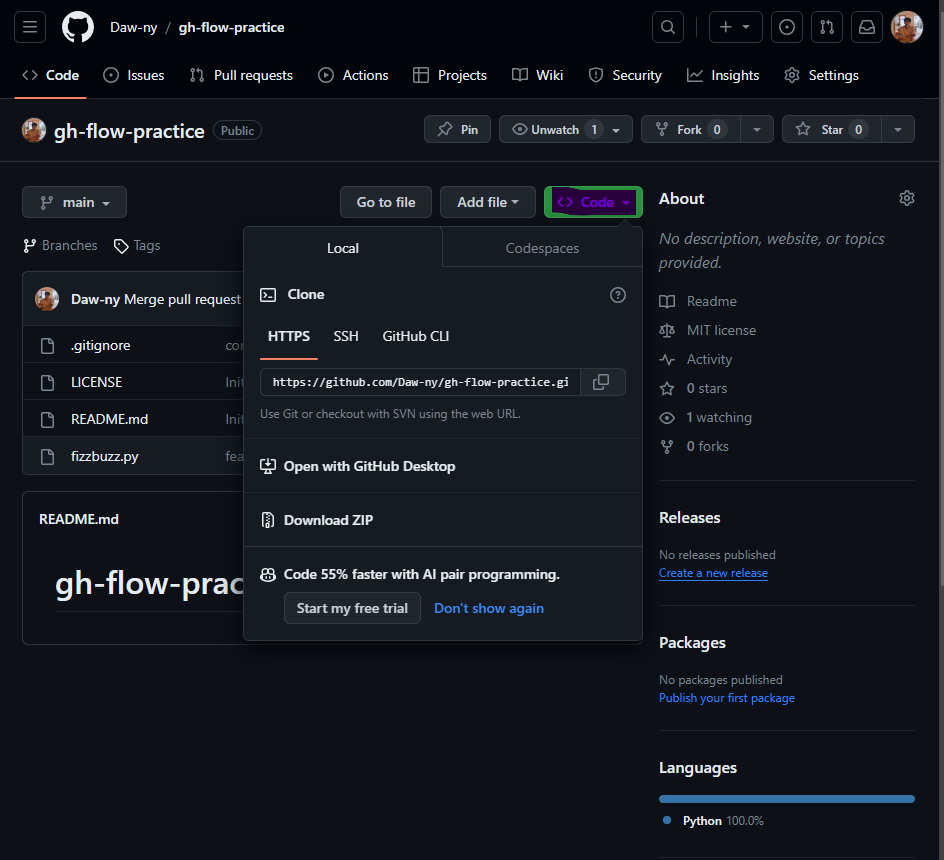Open the Wiki tab

(538, 75)
